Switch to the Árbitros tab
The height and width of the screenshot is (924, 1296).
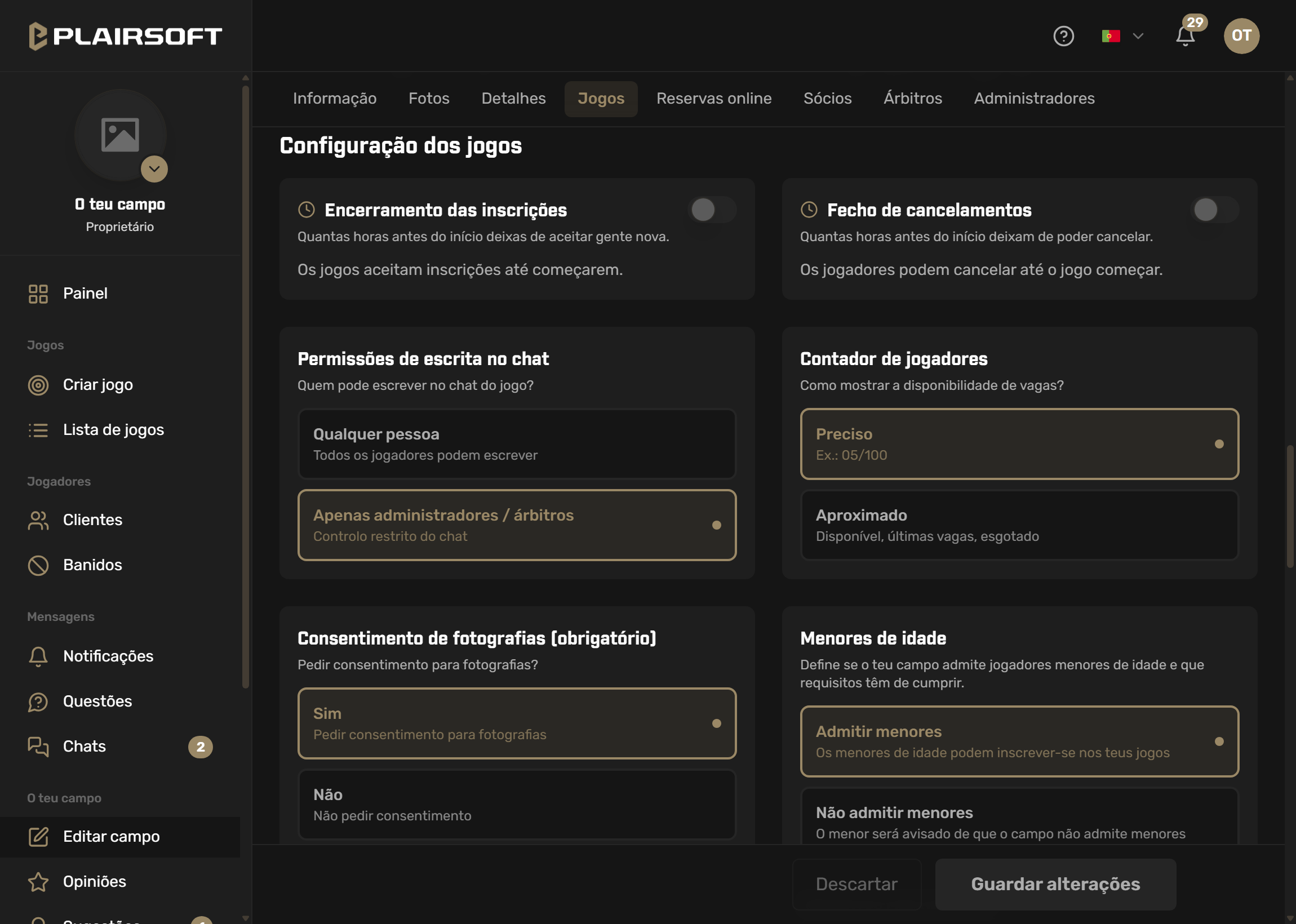point(912,99)
